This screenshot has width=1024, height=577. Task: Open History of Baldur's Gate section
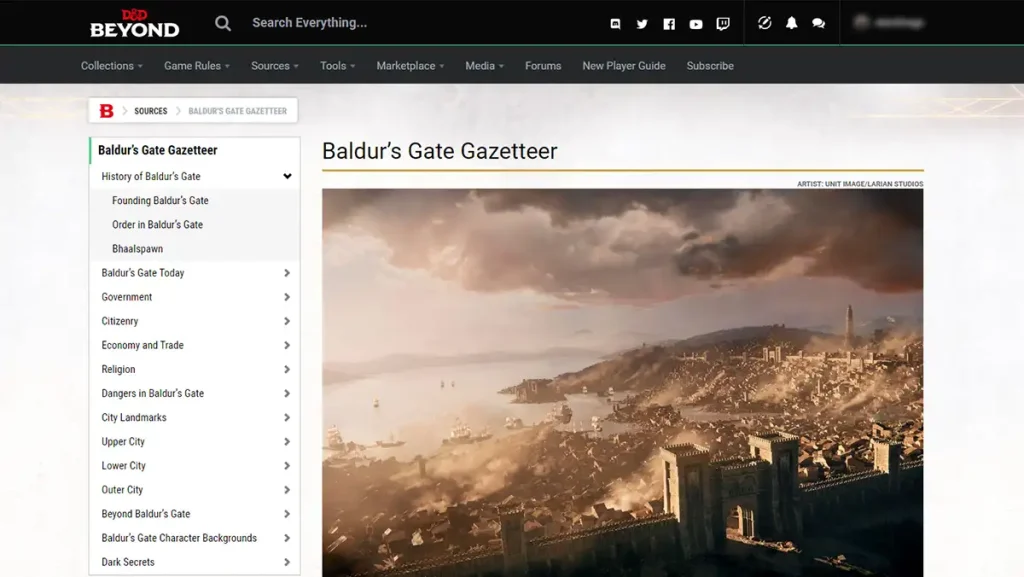tap(151, 176)
